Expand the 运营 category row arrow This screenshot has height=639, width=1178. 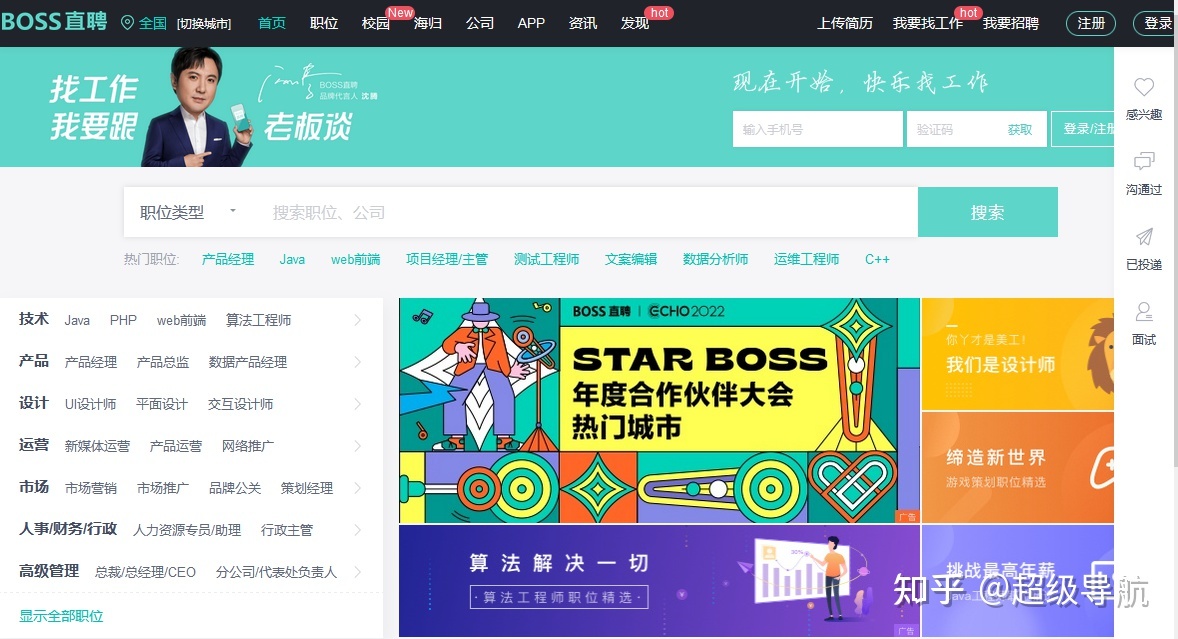358,446
